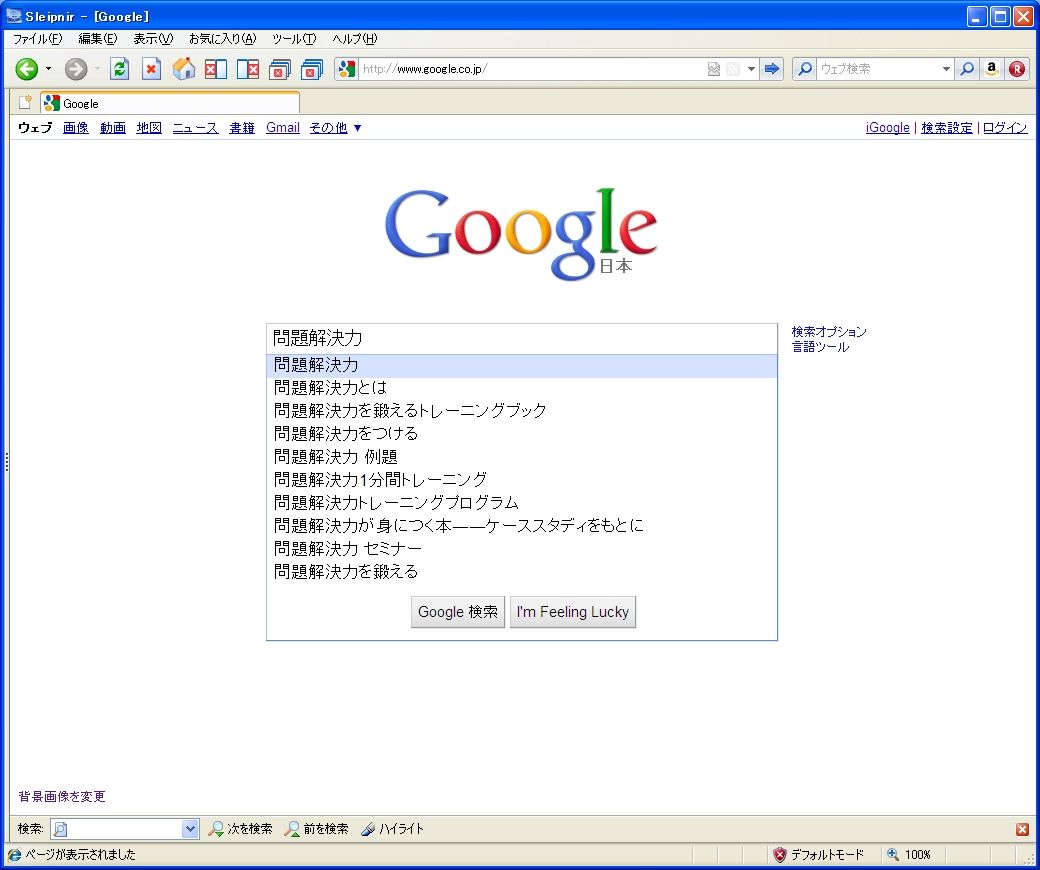
Task: Click the grayed RSS feed icon
Action: click(733, 69)
